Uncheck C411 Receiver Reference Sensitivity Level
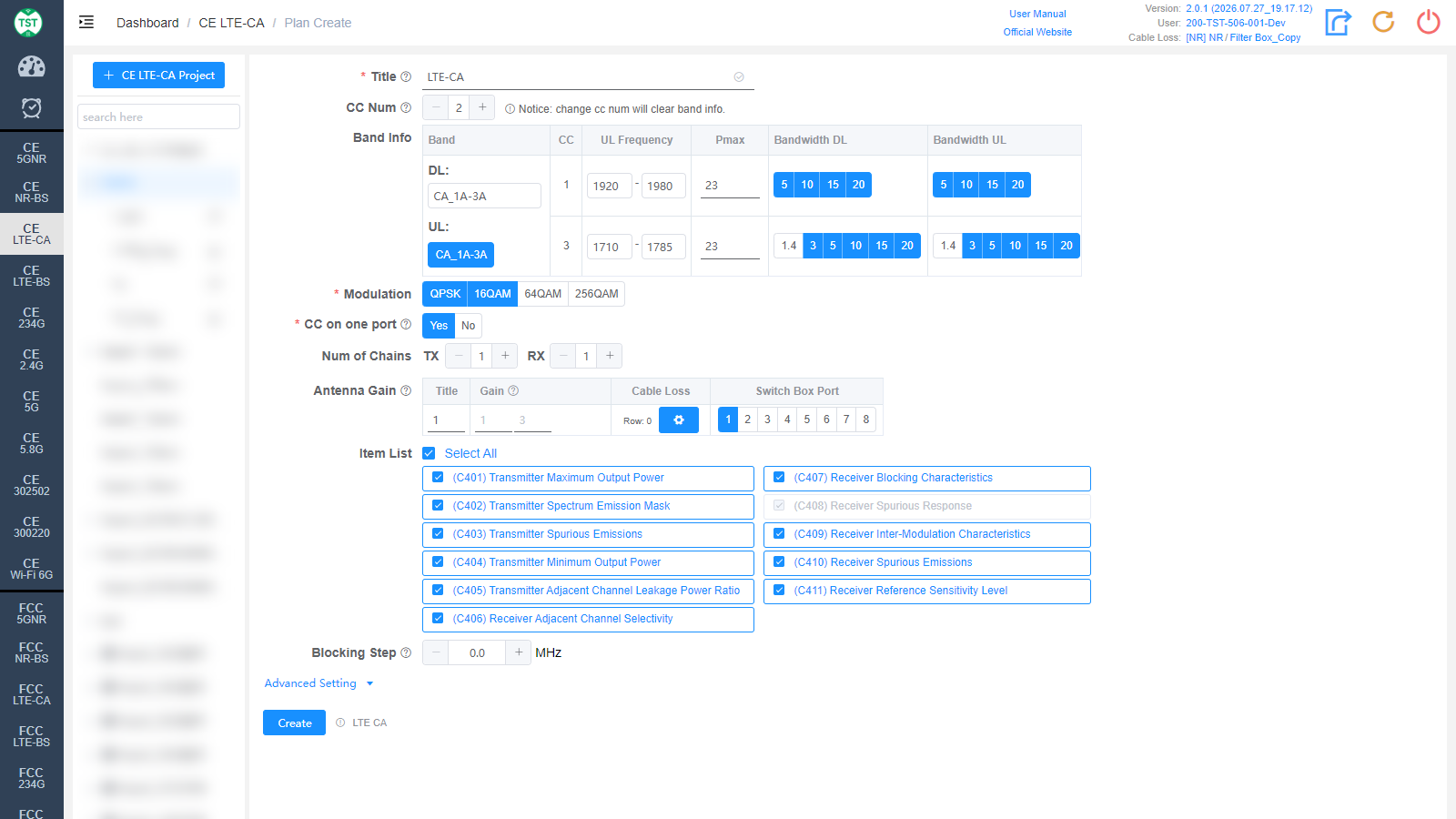The width and height of the screenshot is (1456, 819). tap(779, 591)
